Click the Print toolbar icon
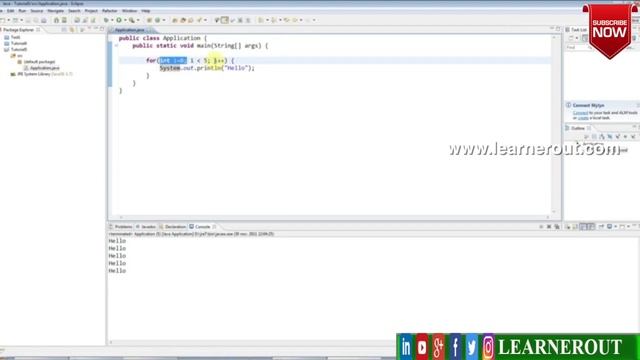 (x=44, y=20)
